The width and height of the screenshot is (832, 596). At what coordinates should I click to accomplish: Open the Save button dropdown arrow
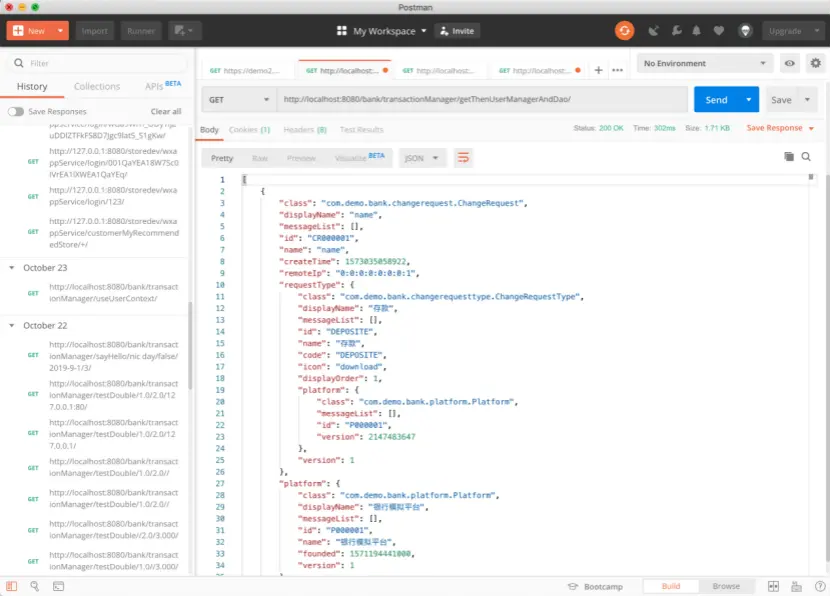pyautogui.click(x=807, y=99)
